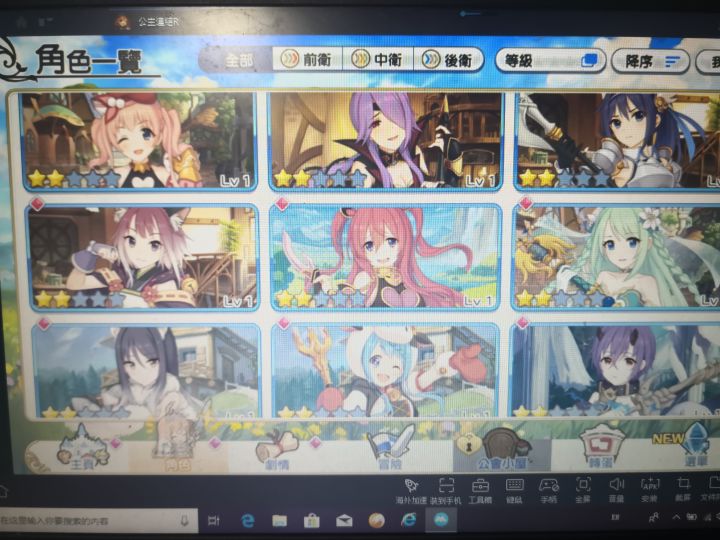Open the dark-haired wolf-ear character card

click(146, 371)
